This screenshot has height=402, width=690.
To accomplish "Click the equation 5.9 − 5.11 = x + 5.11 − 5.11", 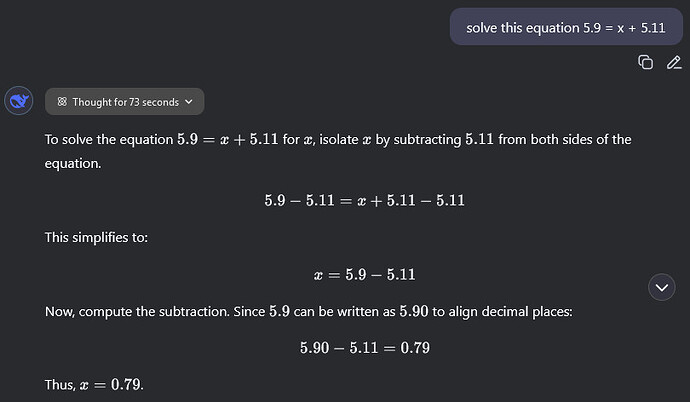I will point(364,200).
